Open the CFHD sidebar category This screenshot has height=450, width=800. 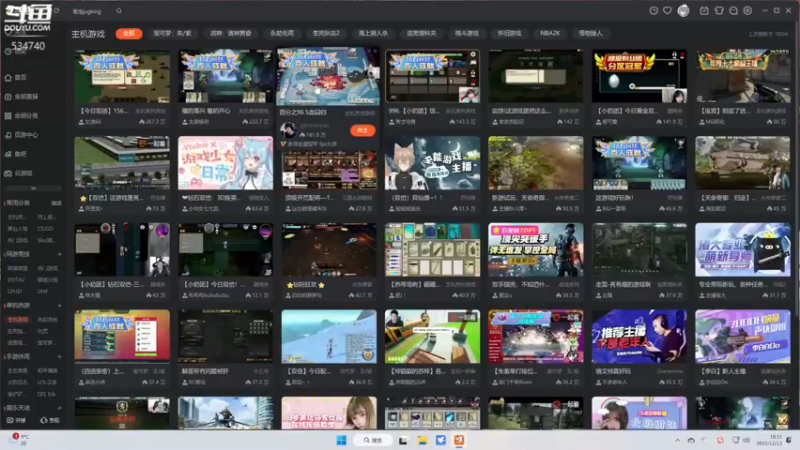(14, 291)
